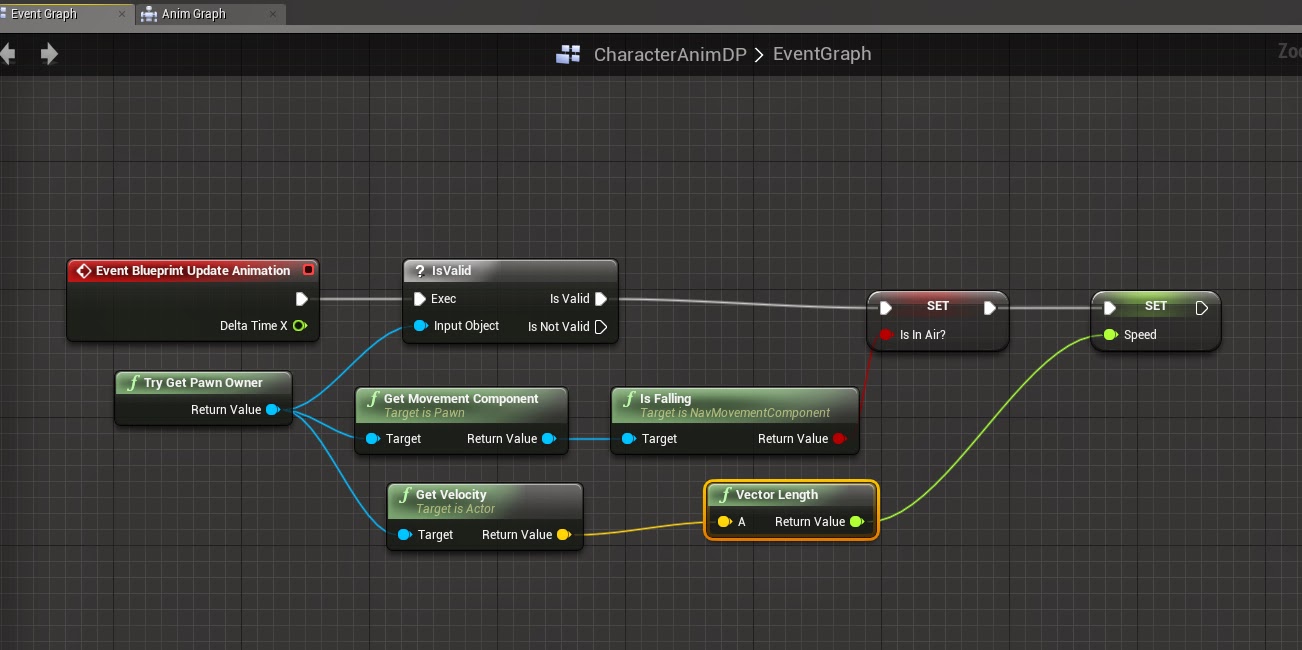This screenshot has height=650, width=1302.
Task: Close the Anim Graph tab
Action: pyautogui.click(x=272, y=15)
